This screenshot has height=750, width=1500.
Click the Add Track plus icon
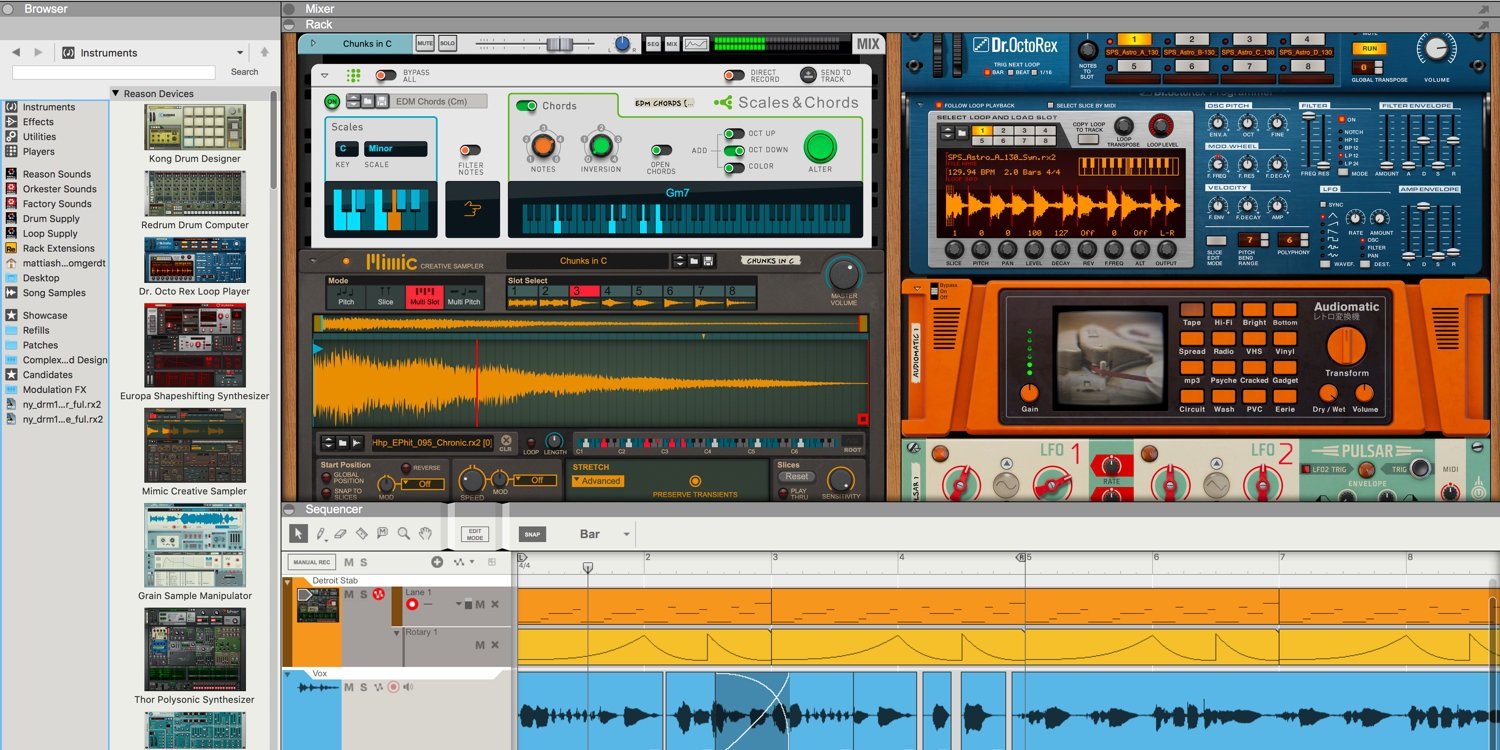437,562
